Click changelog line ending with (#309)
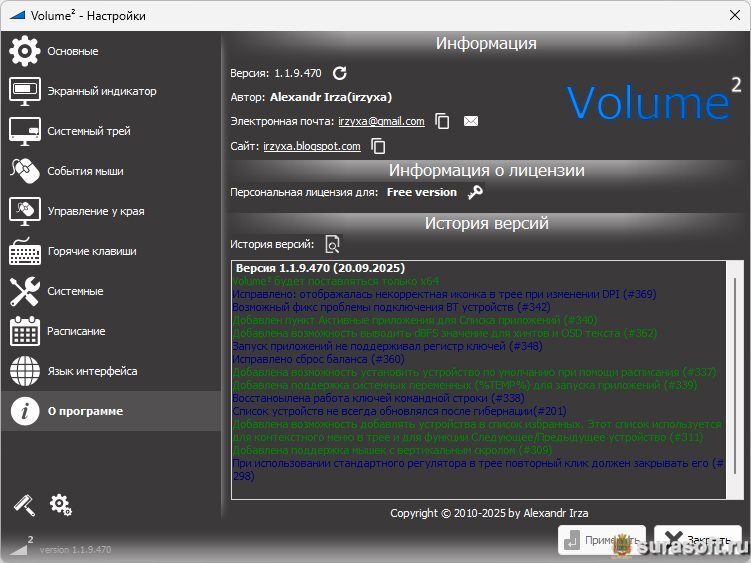 [x=392, y=450]
